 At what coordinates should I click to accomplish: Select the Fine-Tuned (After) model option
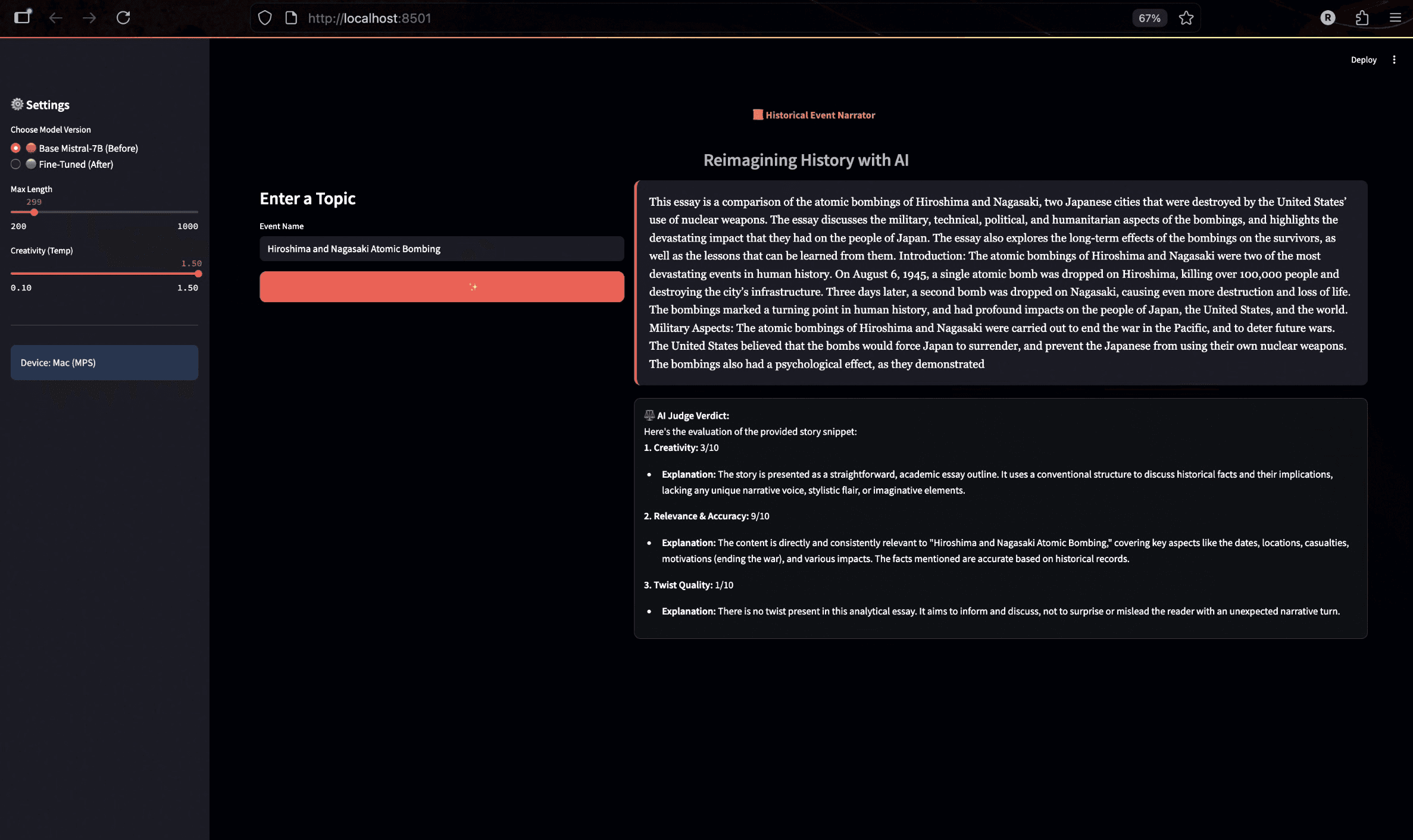coord(62,164)
